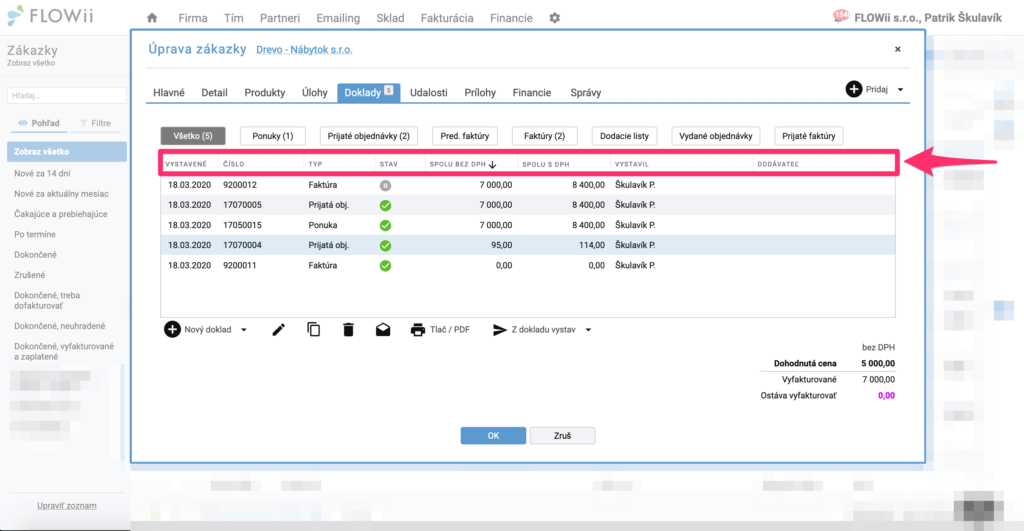
Task: Click green check status of 9200011
Action: 385,266
